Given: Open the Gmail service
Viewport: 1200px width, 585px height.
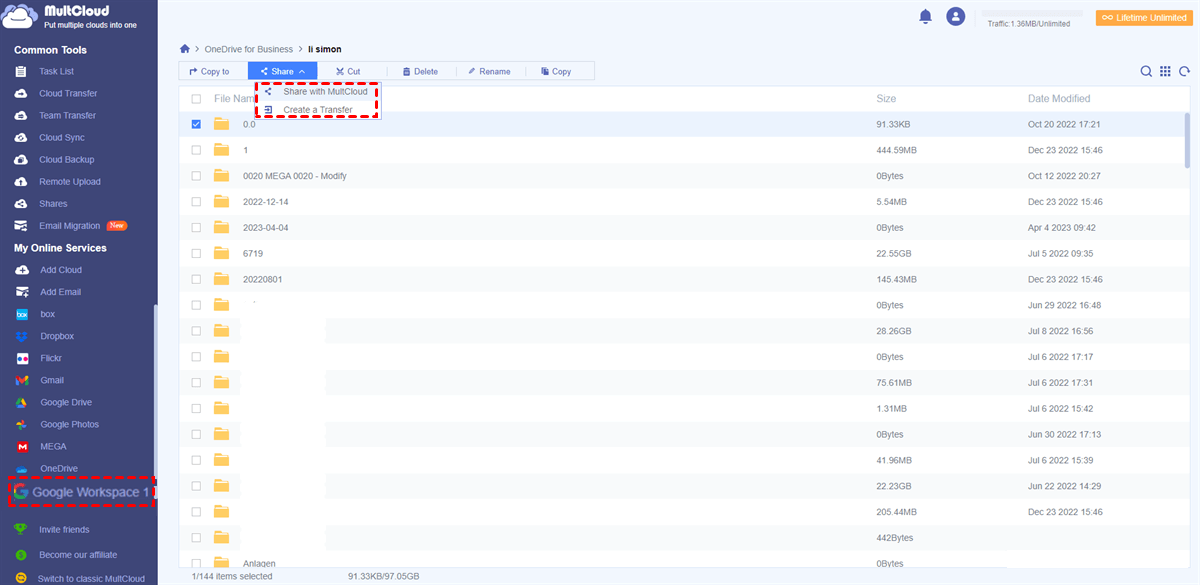Looking at the screenshot, I should pos(52,380).
